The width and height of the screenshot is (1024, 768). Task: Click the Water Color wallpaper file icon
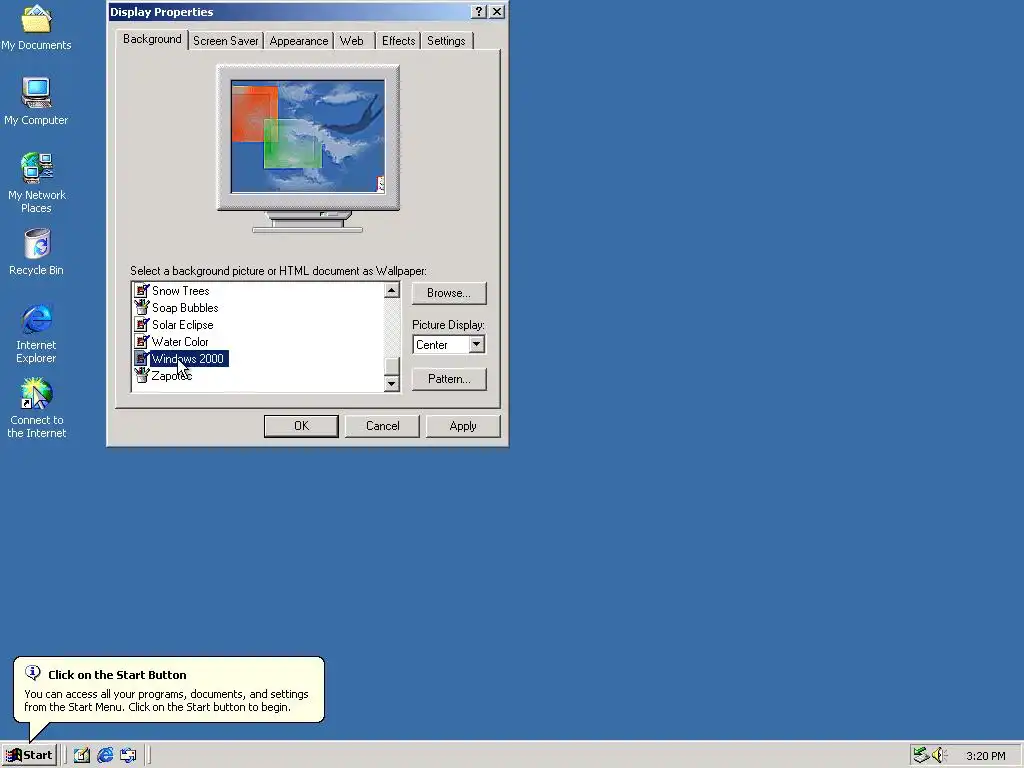click(142, 342)
